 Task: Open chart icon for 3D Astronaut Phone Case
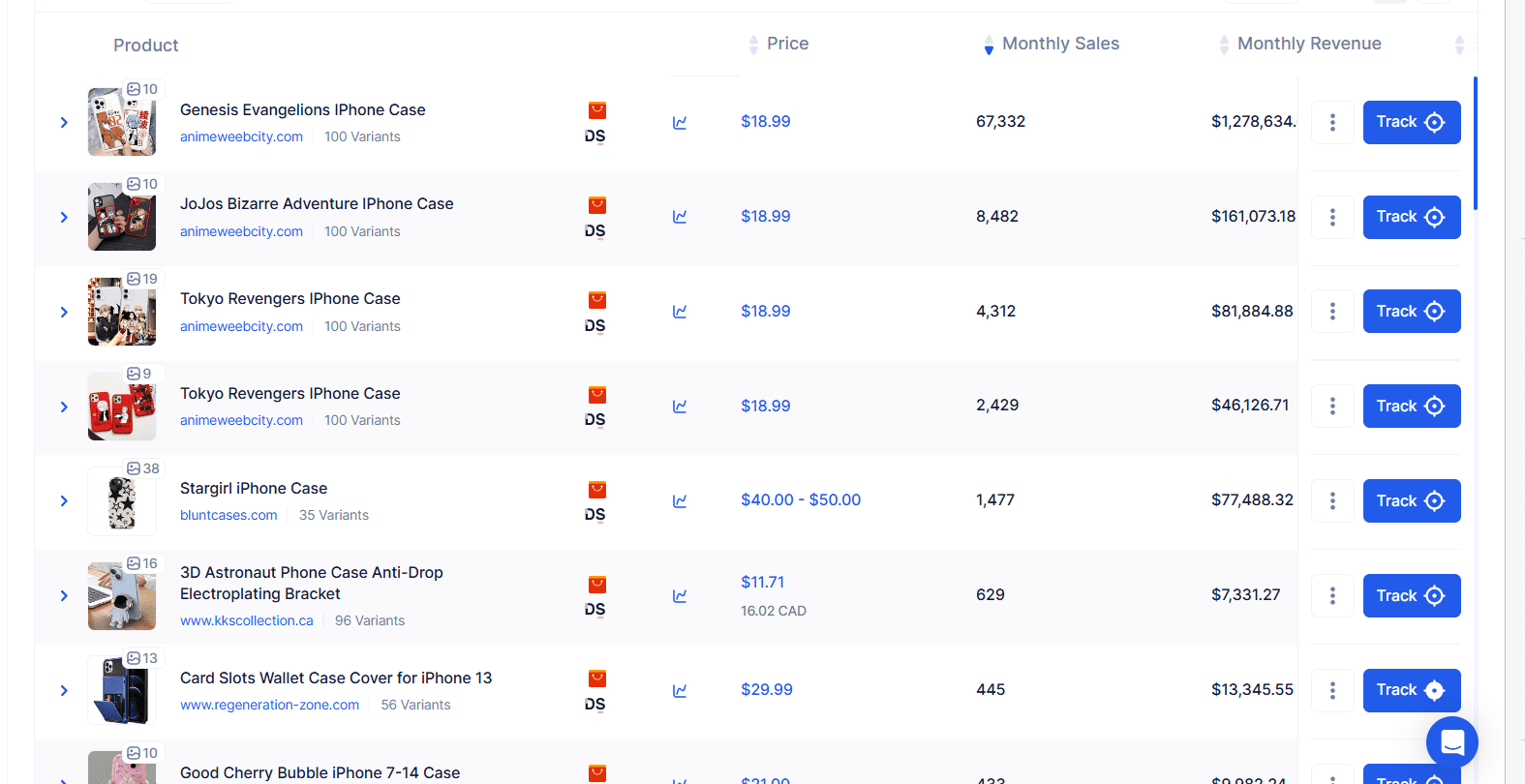(680, 596)
